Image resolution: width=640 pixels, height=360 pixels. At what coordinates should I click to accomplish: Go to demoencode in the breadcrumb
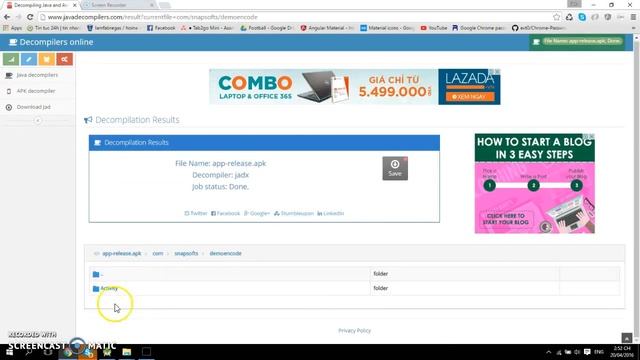(x=225, y=253)
